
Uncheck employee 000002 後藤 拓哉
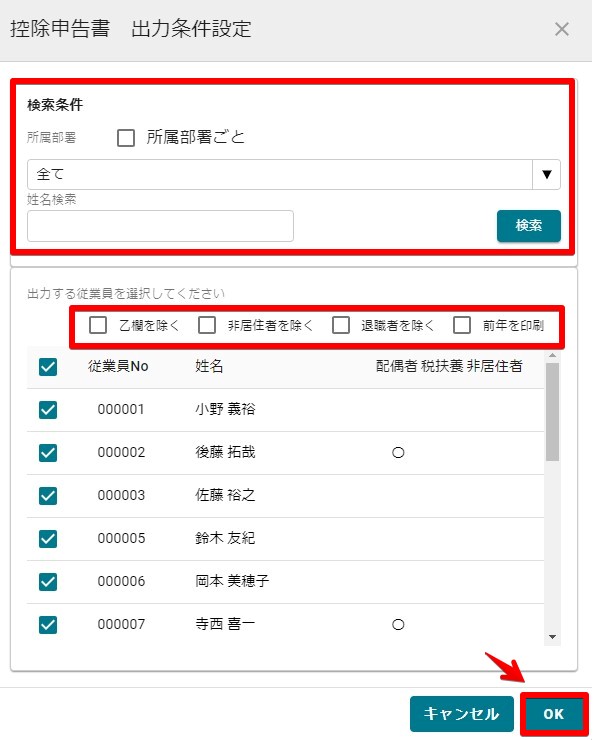point(48,453)
